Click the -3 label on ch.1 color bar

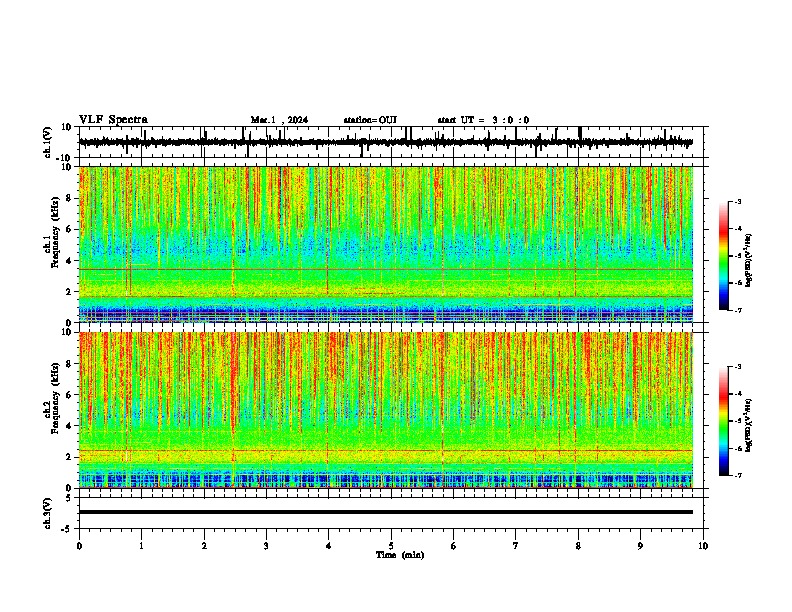737,202
